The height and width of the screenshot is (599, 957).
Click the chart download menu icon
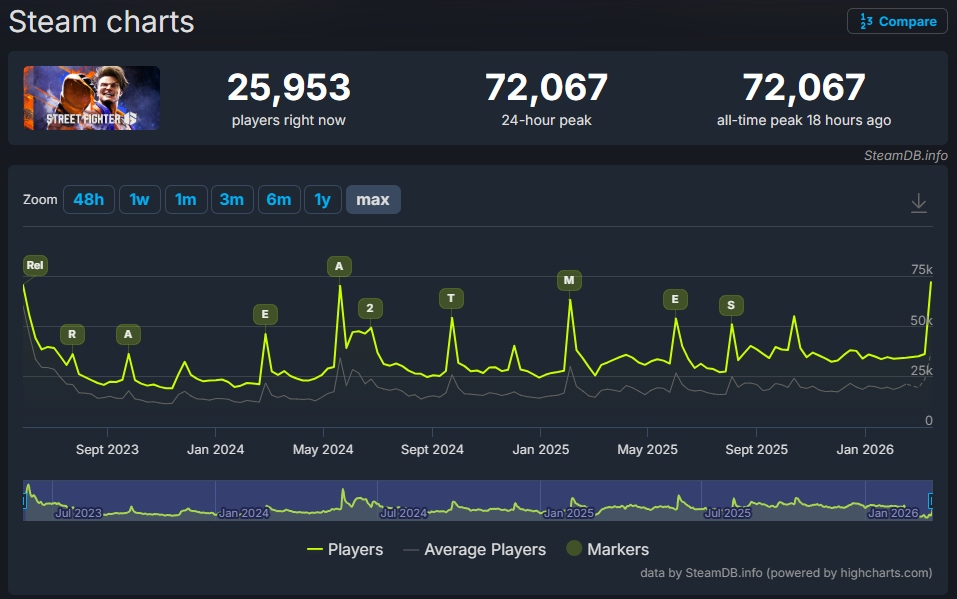coord(919,203)
